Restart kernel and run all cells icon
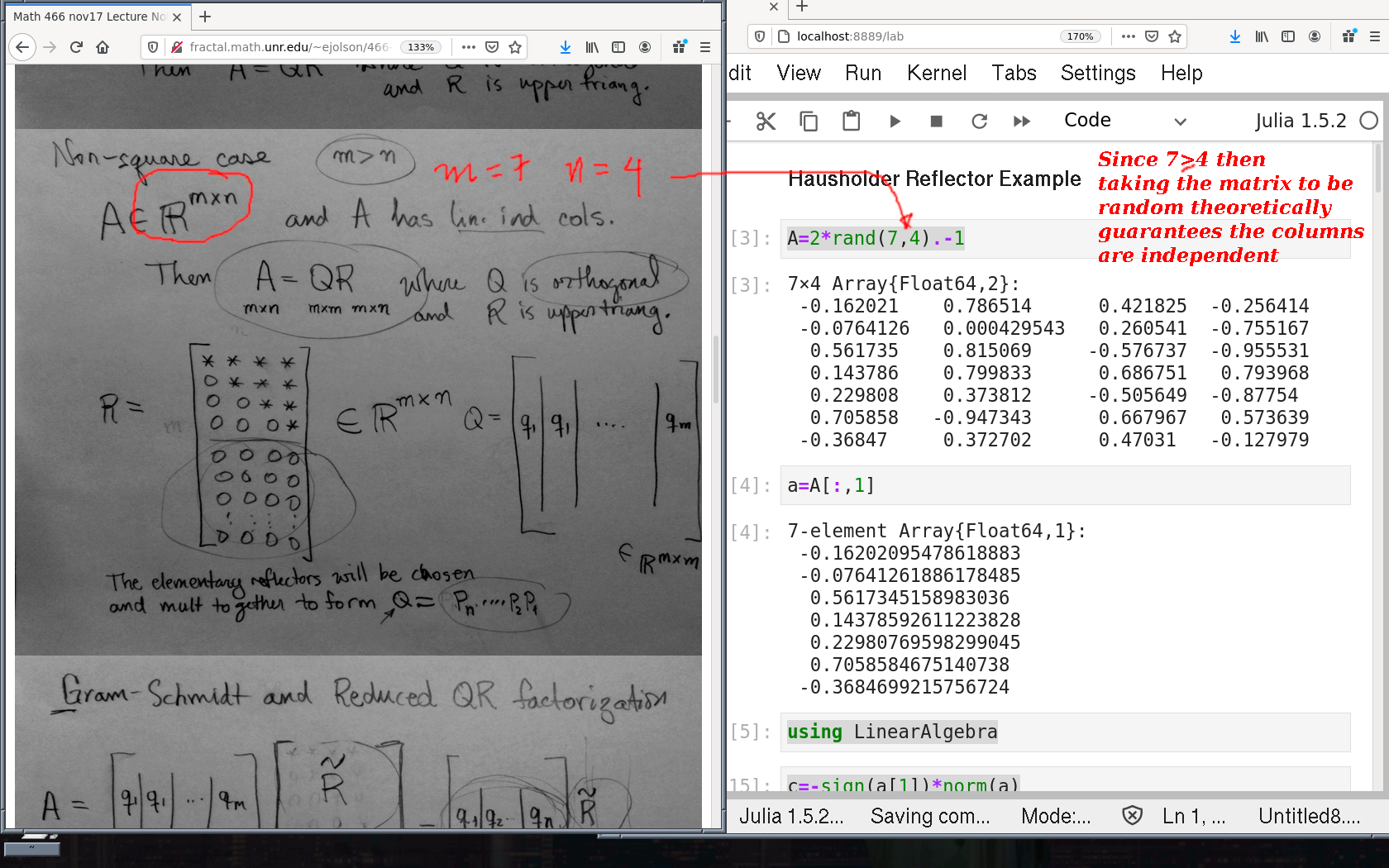1389x868 pixels. (x=1022, y=122)
